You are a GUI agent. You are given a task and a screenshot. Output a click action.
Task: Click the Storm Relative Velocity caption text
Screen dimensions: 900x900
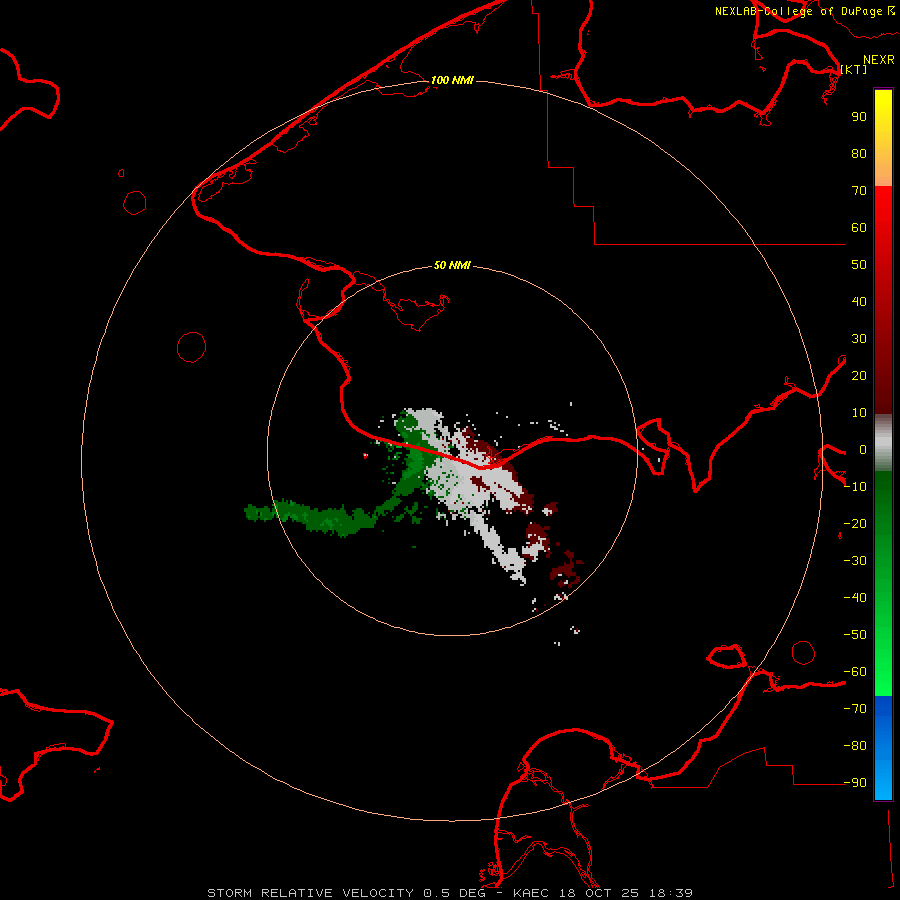point(450,893)
